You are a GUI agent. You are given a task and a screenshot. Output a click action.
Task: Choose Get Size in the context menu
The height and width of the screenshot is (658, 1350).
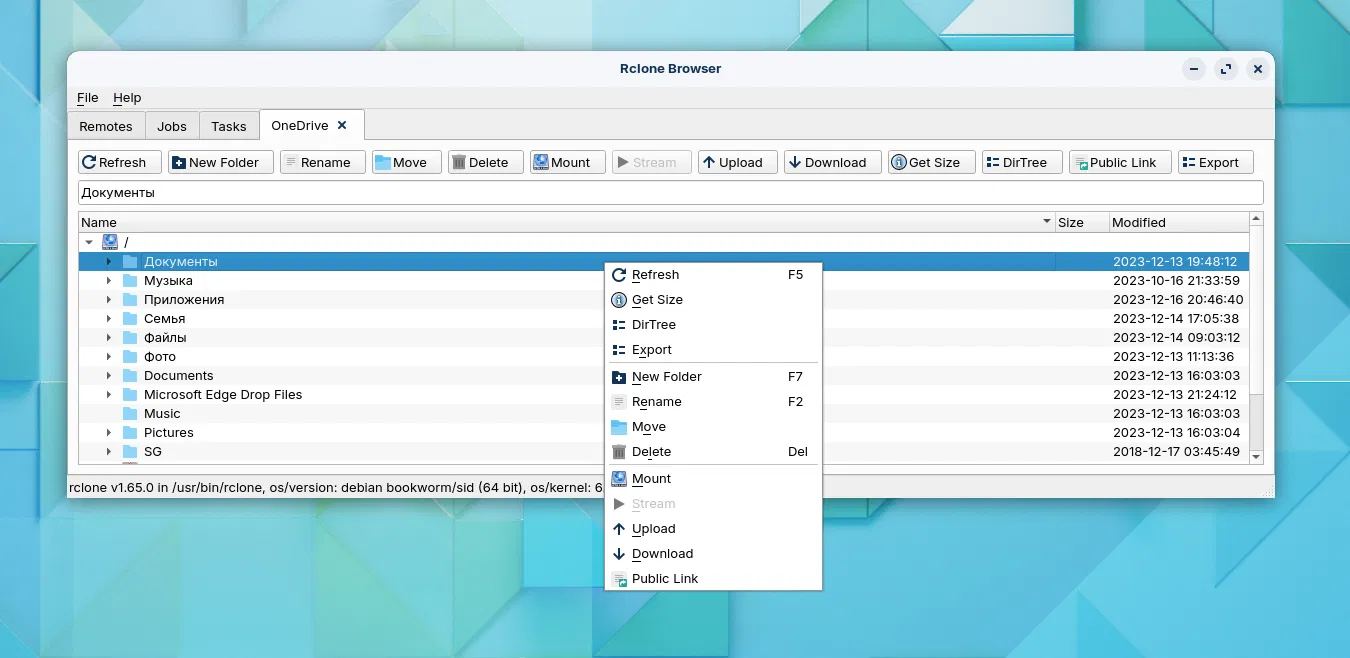point(713,300)
